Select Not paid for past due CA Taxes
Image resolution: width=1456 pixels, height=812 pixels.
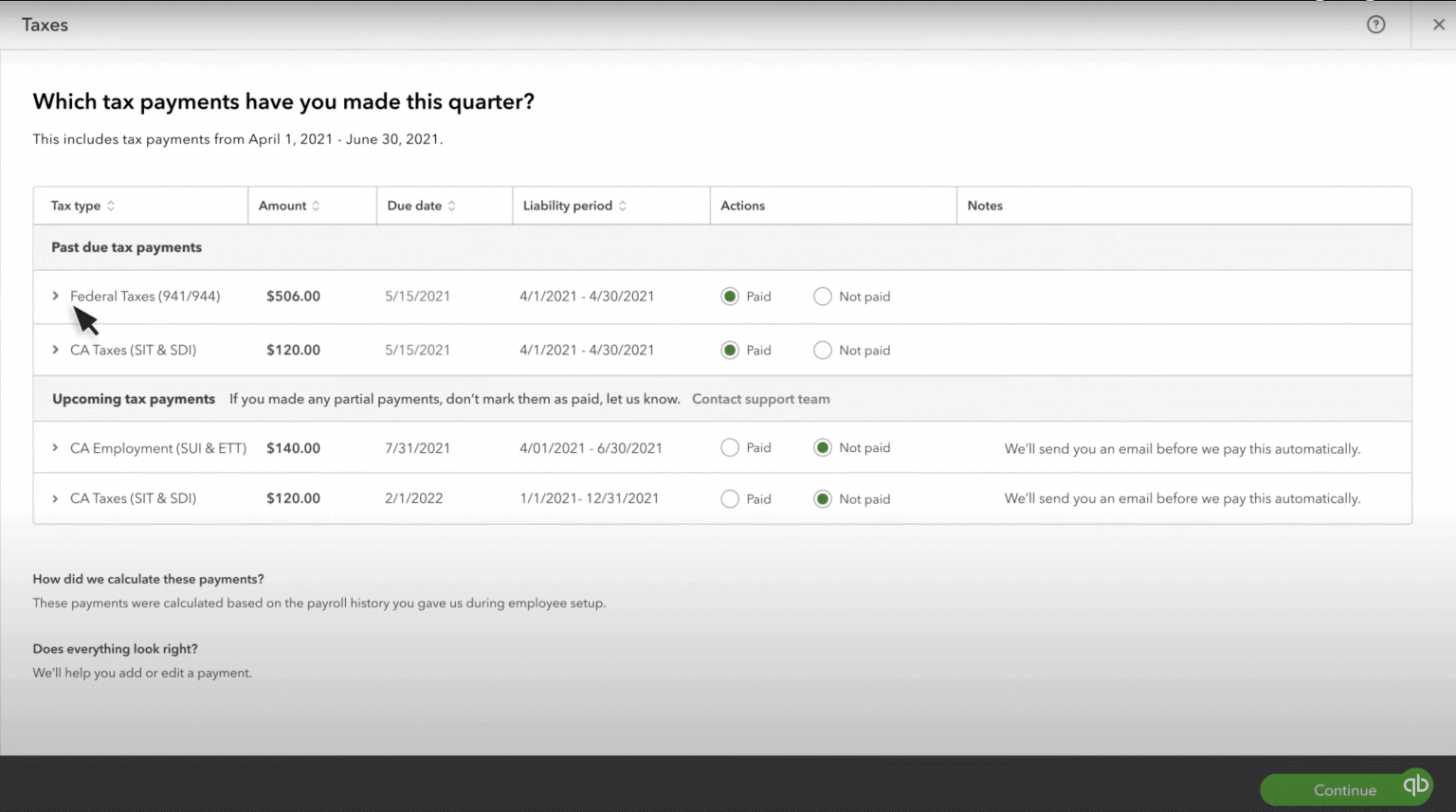822,350
